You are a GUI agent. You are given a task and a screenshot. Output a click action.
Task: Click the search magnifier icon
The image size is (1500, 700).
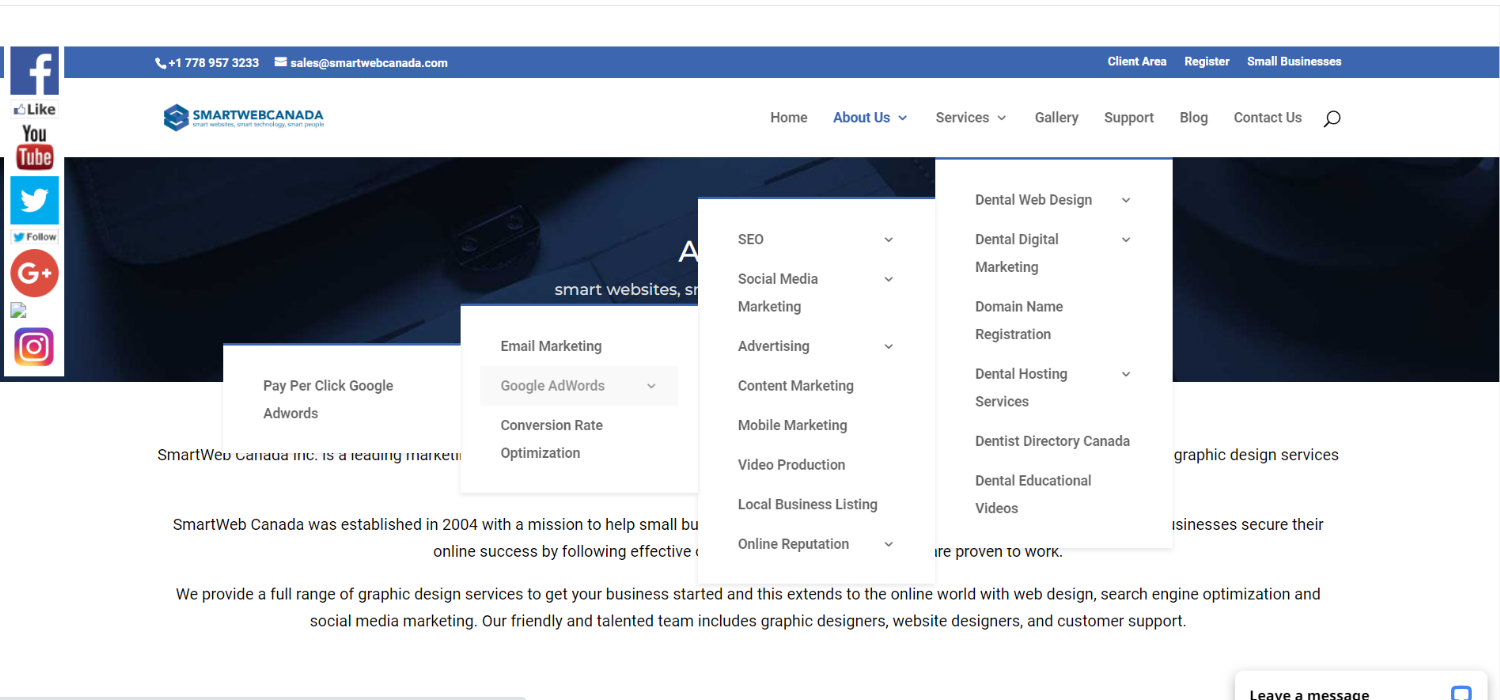[1331, 118]
